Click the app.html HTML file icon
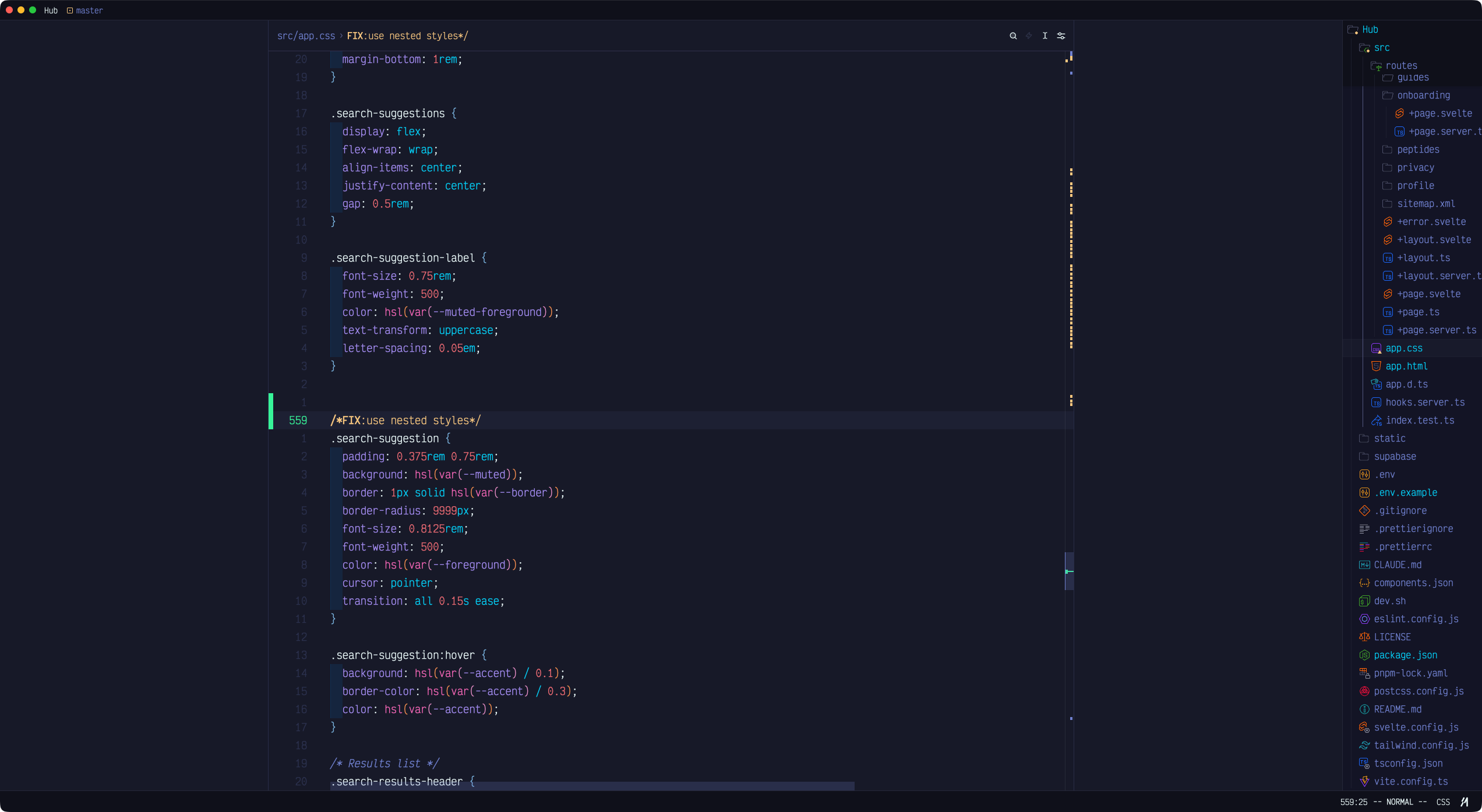The image size is (1482, 812). (x=1376, y=366)
